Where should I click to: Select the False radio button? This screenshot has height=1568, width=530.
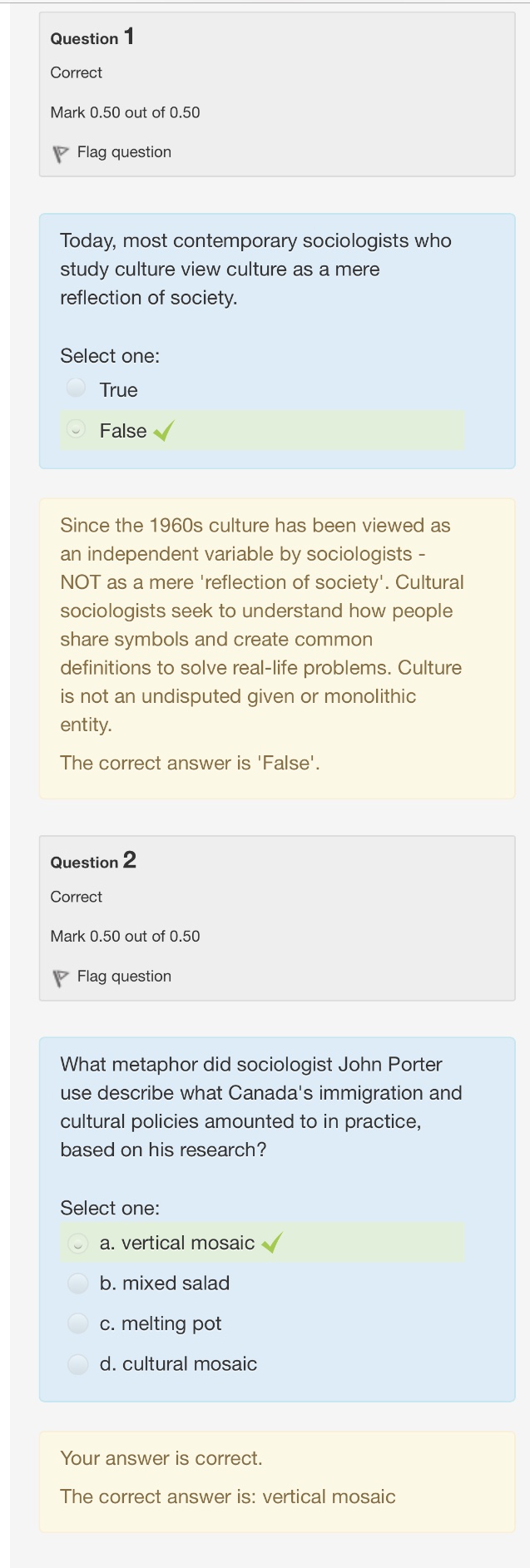(77, 430)
